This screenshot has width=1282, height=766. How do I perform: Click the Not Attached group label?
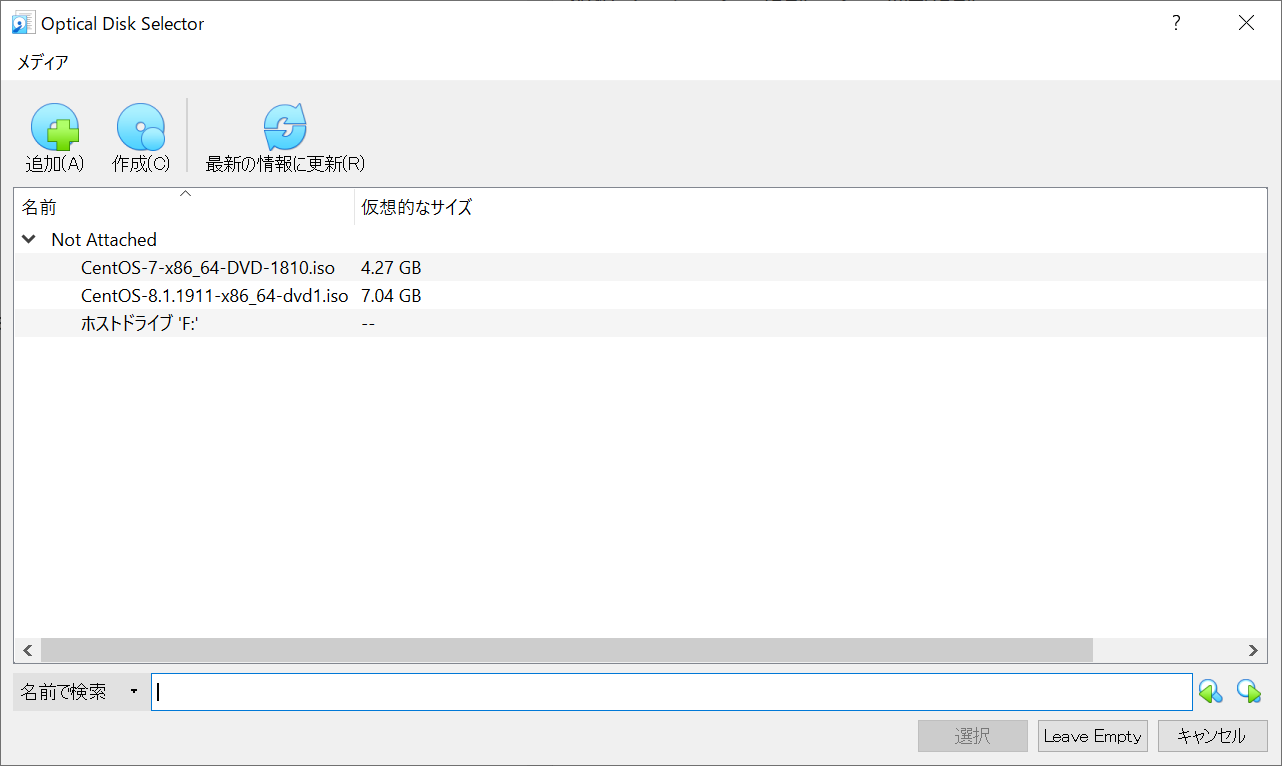coord(104,240)
